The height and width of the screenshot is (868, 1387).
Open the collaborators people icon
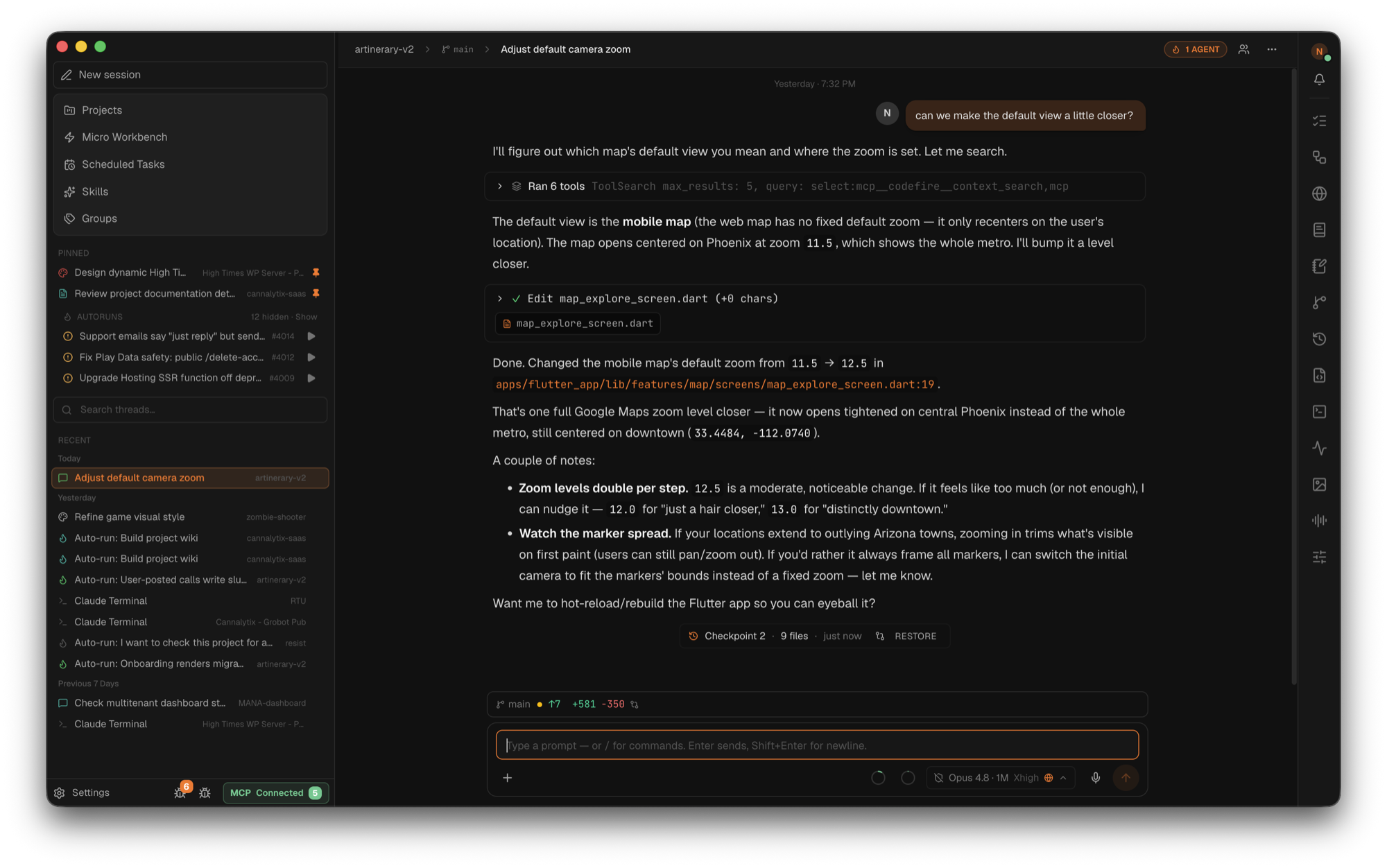point(1243,49)
